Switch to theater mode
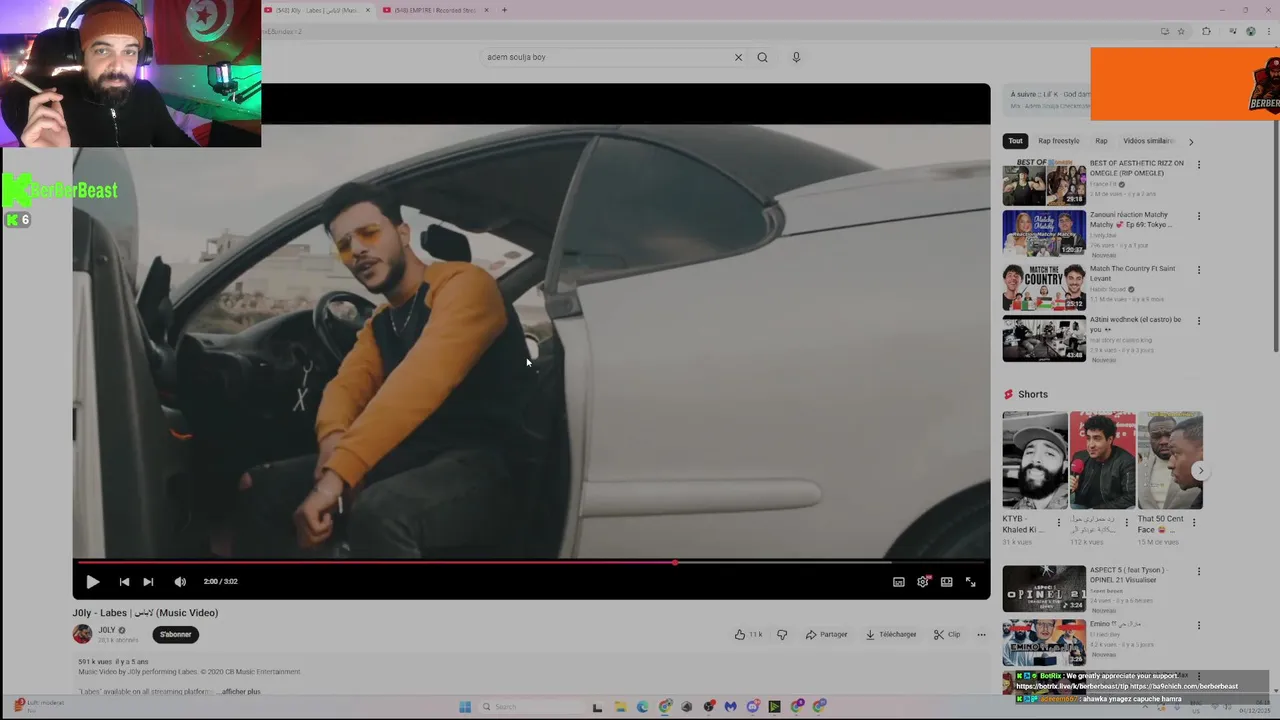The width and height of the screenshot is (1280, 720). (946, 582)
